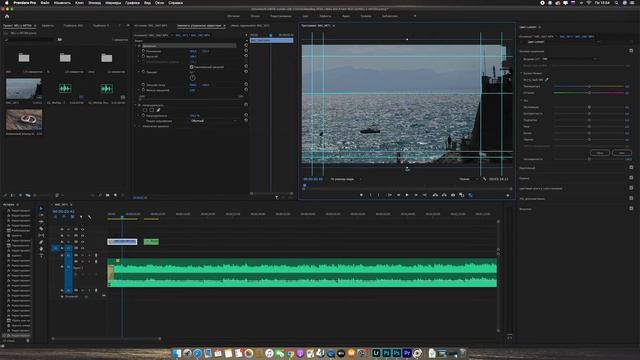Open the Editing workspace
Image resolution: width=640 pixels, height=360 pixels.
tap(281, 16)
